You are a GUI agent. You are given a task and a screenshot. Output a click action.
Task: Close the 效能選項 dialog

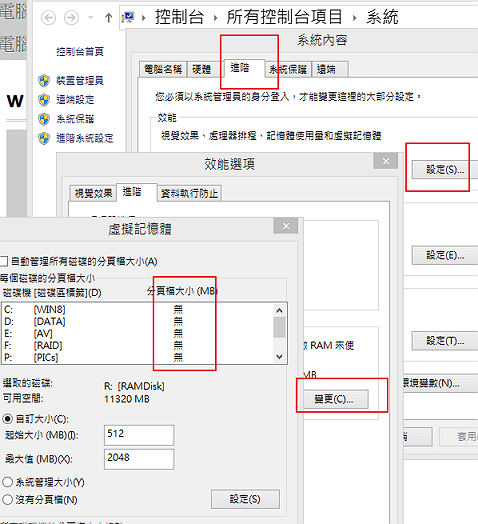pyautogui.click(x=386, y=161)
